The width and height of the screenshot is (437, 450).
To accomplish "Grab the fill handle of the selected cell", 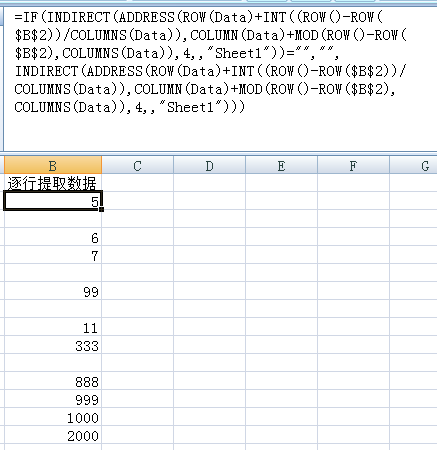I will pos(101,209).
